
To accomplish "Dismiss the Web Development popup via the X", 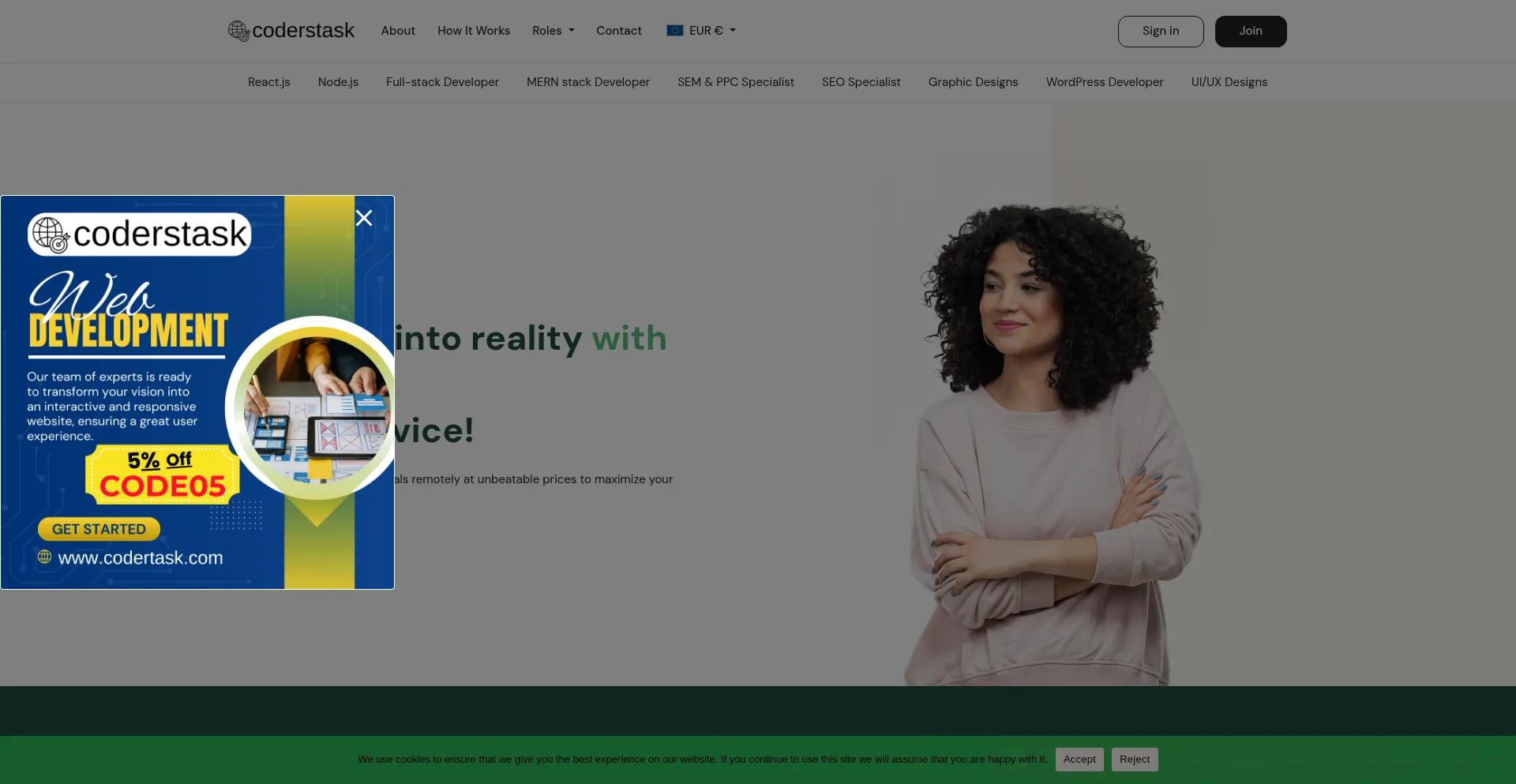I will point(364,218).
